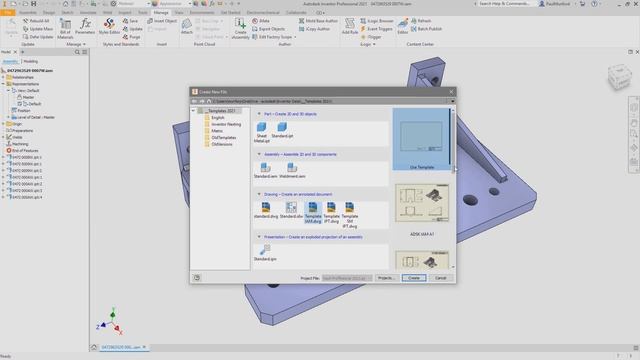Open the File menu tab

tap(8, 13)
